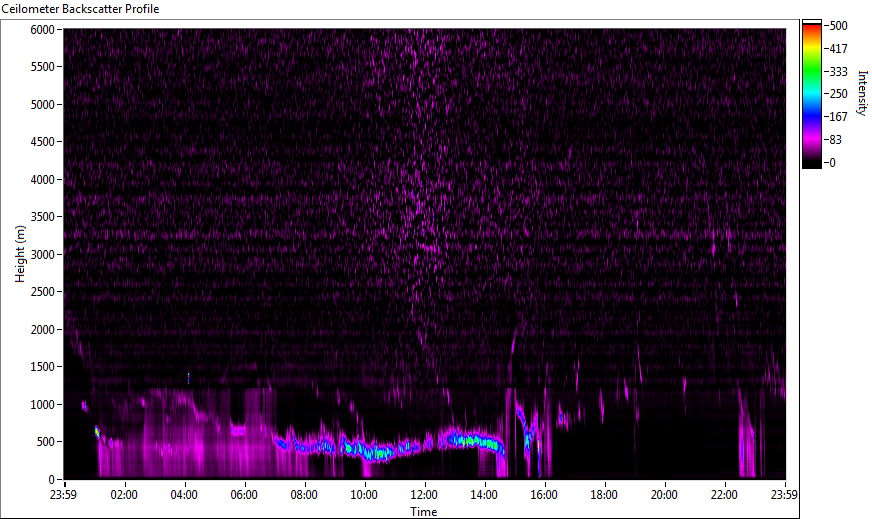Click the 3000 height axis value
Image resolution: width=872 pixels, height=519 pixels.
[42, 255]
